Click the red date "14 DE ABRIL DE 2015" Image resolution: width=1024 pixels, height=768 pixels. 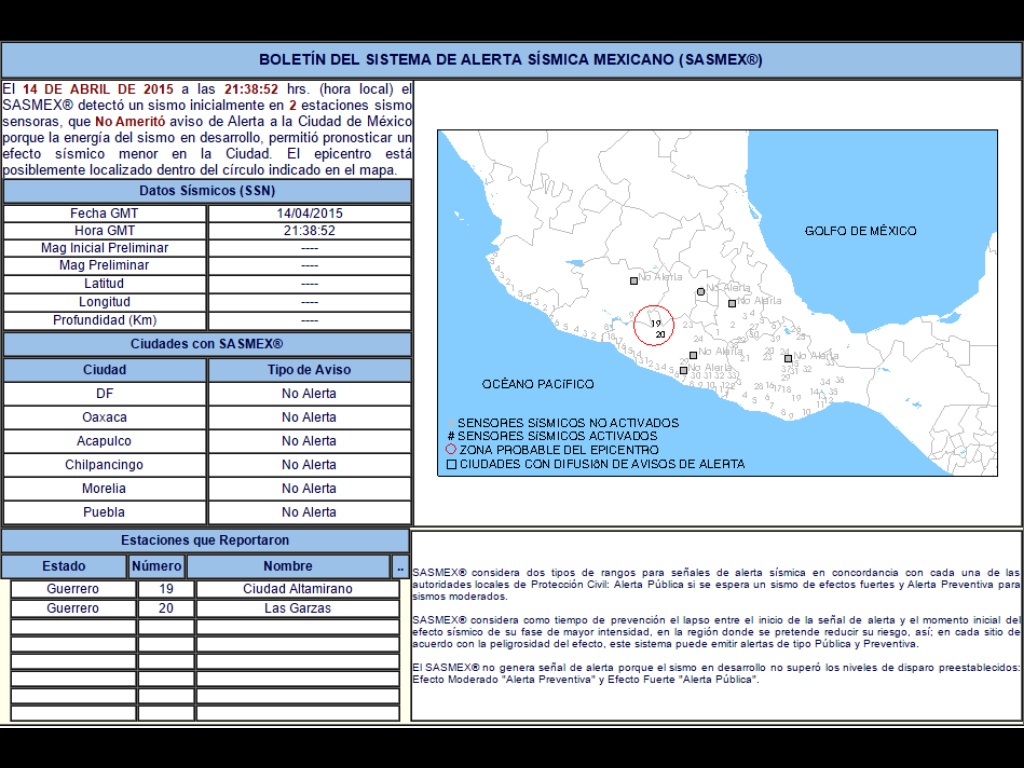point(98,89)
